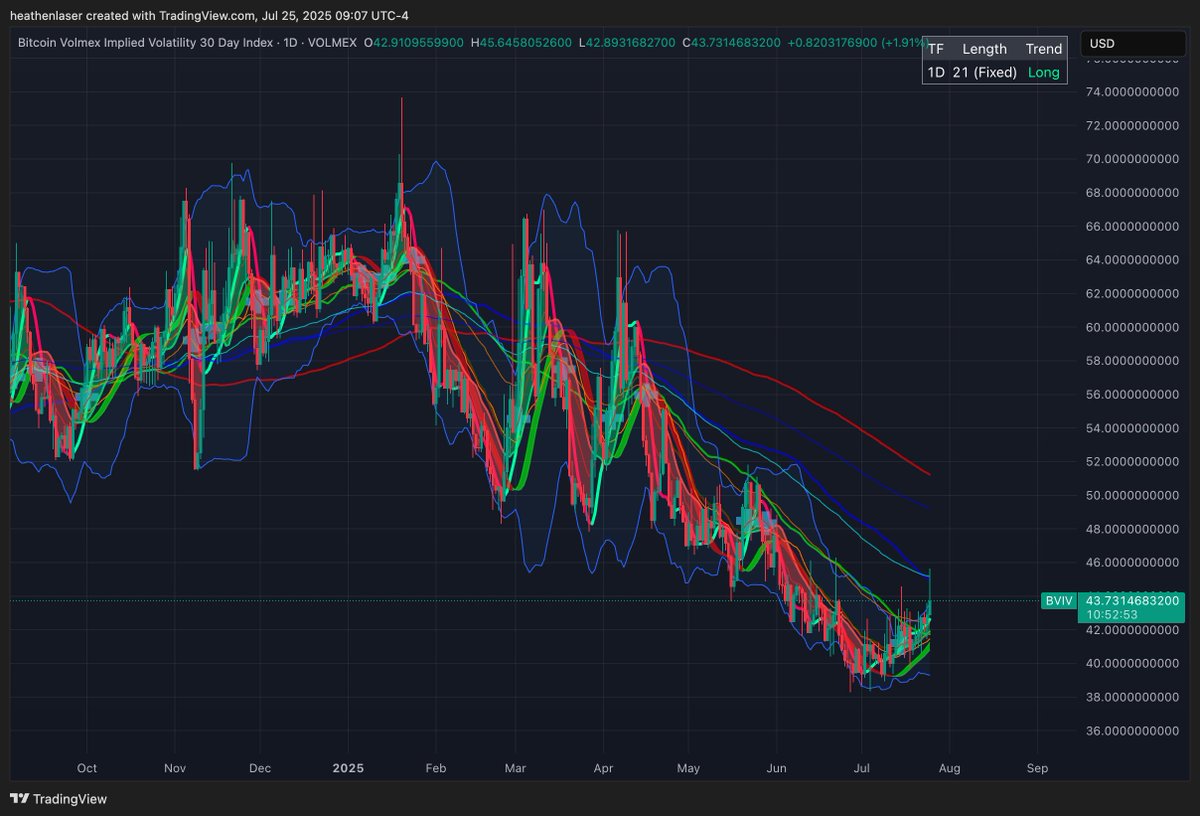
Task: Click the 21 (Fixed) length cell
Action: click(985, 72)
